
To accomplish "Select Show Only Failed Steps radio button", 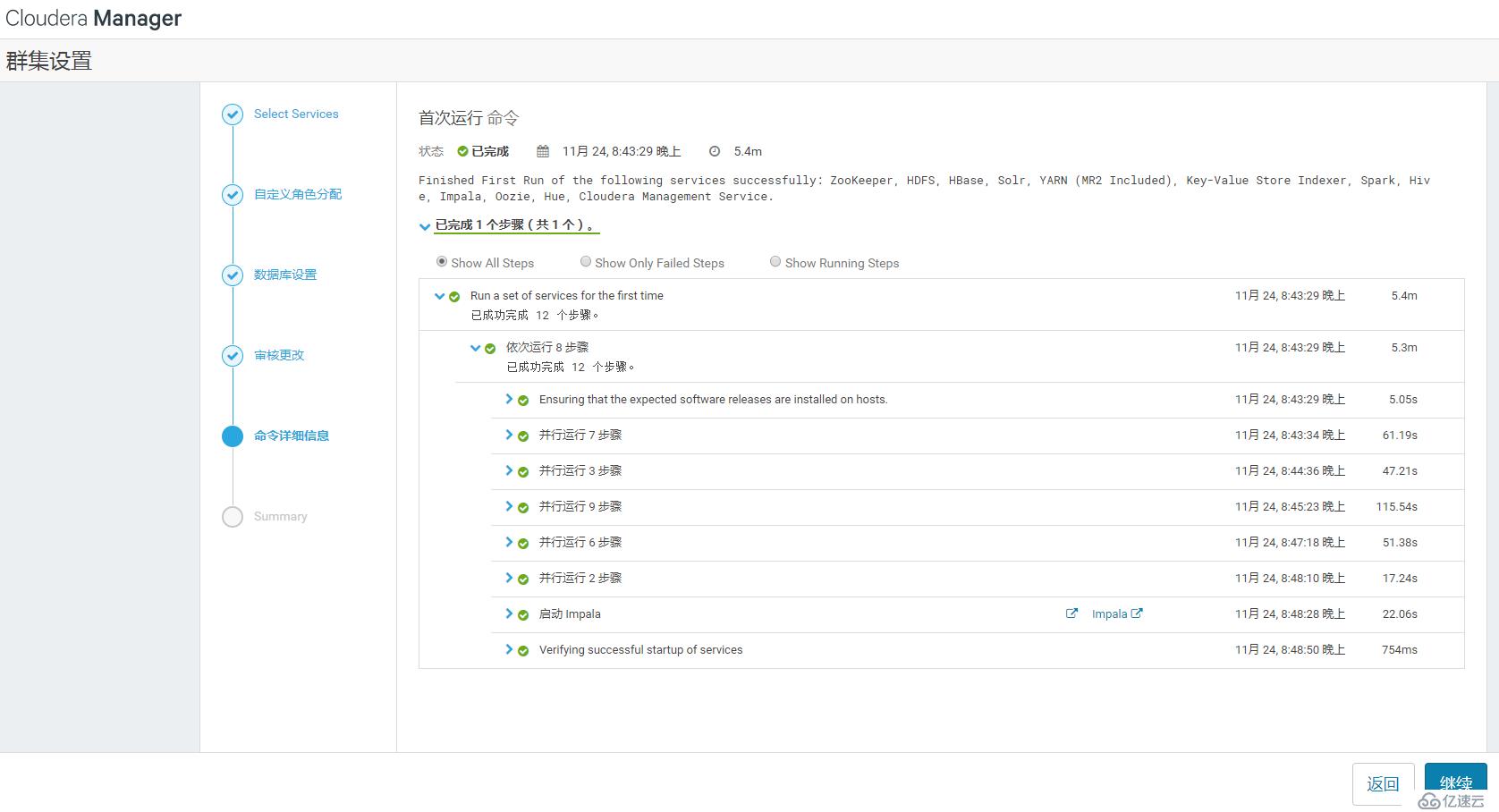I will pyautogui.click(x=586, y=261).
